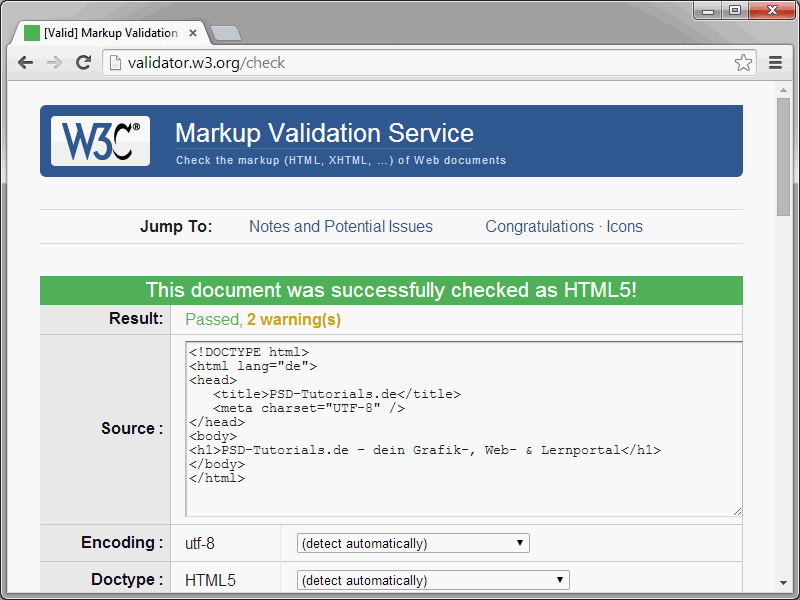Click the Jump To: label
800x600 pixels.
click(176, 227)
